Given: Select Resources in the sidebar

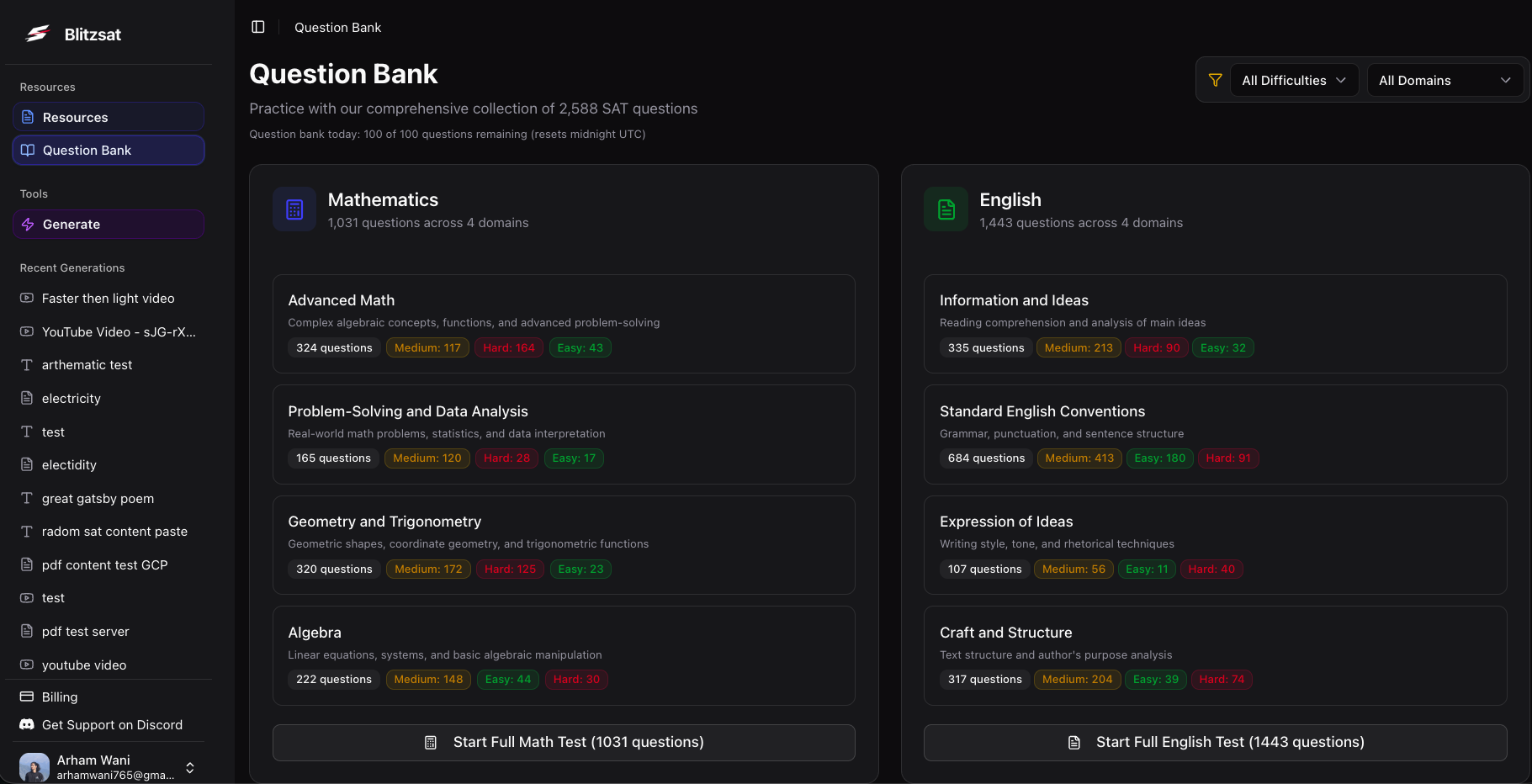Looking at the screenshot, I should coord(109,117).
